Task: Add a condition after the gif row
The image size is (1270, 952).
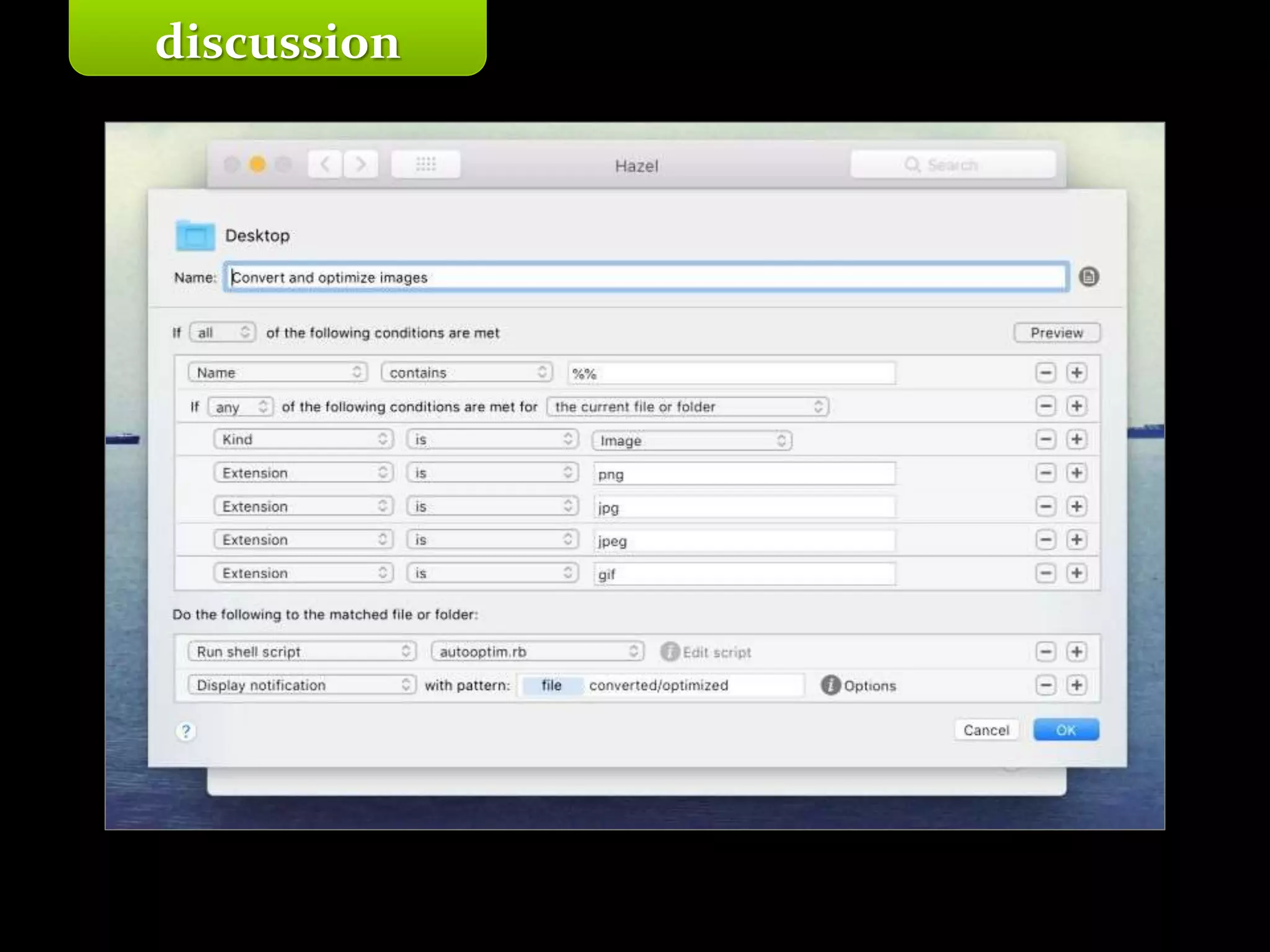Action: pos(1077,573)
